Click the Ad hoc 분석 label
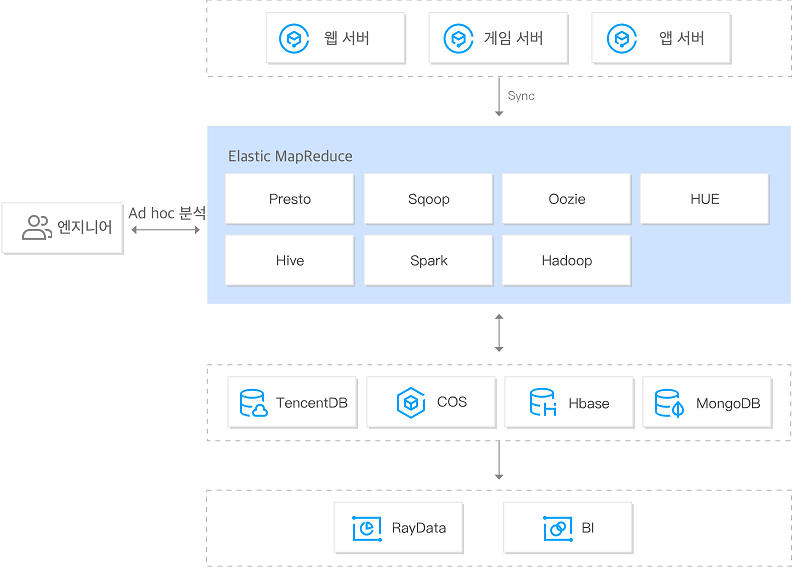Screen dimensions: 792x567 pyautogui.click(x=167, y=213)
